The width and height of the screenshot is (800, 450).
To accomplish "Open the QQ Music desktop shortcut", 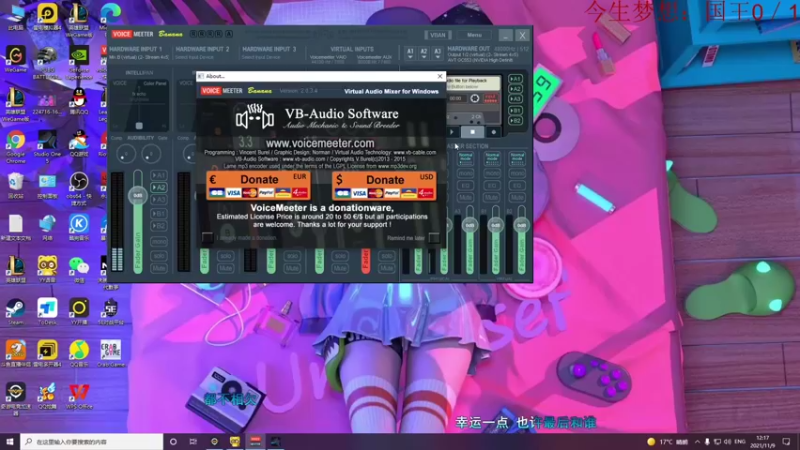I will pos(79,352).
